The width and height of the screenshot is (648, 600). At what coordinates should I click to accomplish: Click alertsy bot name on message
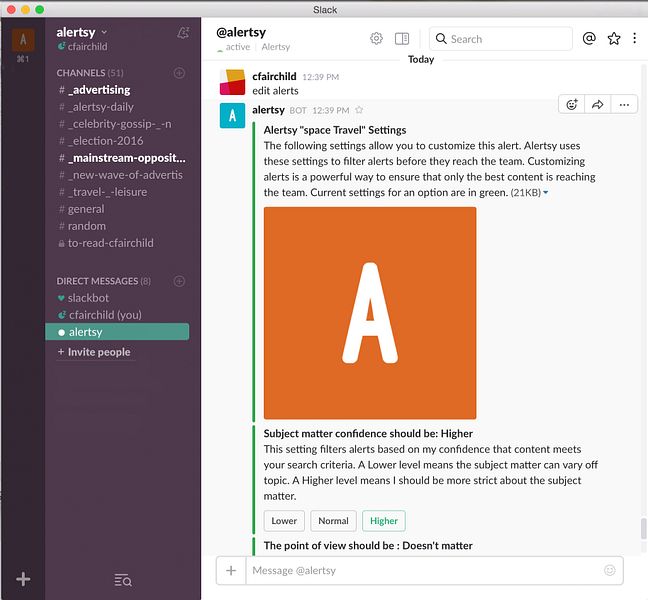point(268,110)
